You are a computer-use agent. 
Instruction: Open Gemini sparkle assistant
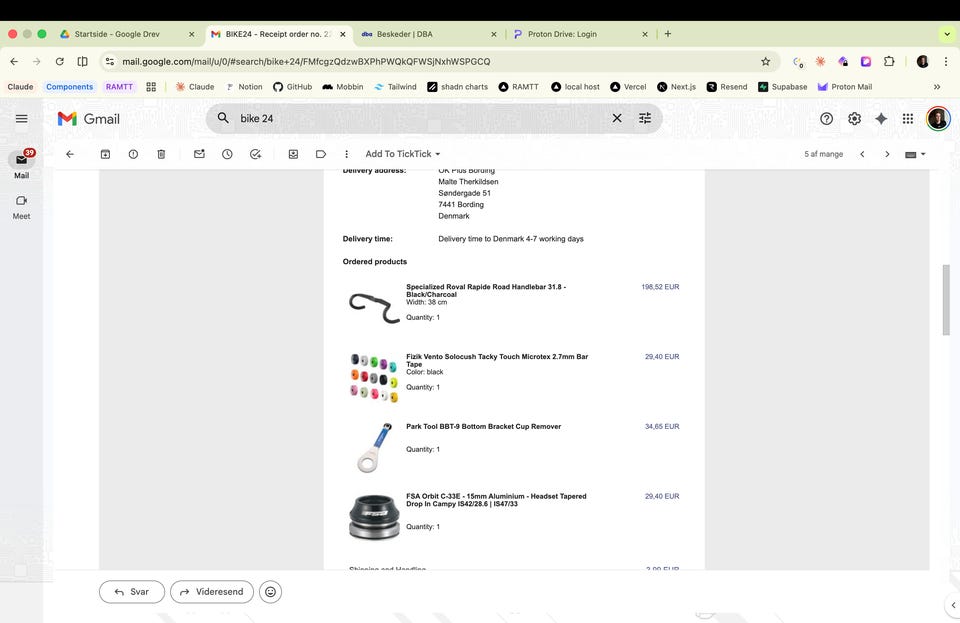coord(881,119)
